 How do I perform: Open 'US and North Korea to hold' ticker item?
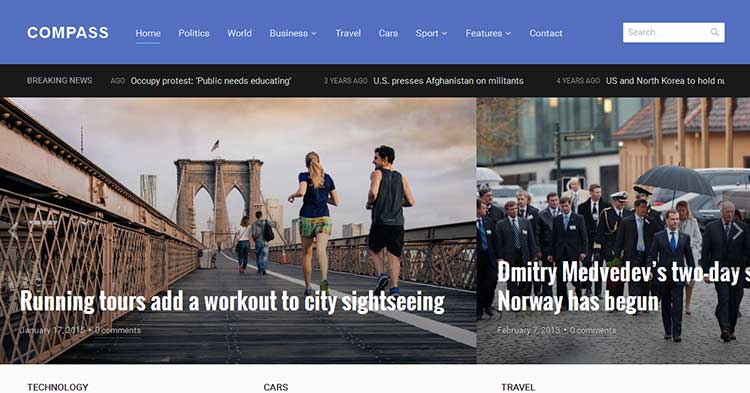(x=665, y=81)
